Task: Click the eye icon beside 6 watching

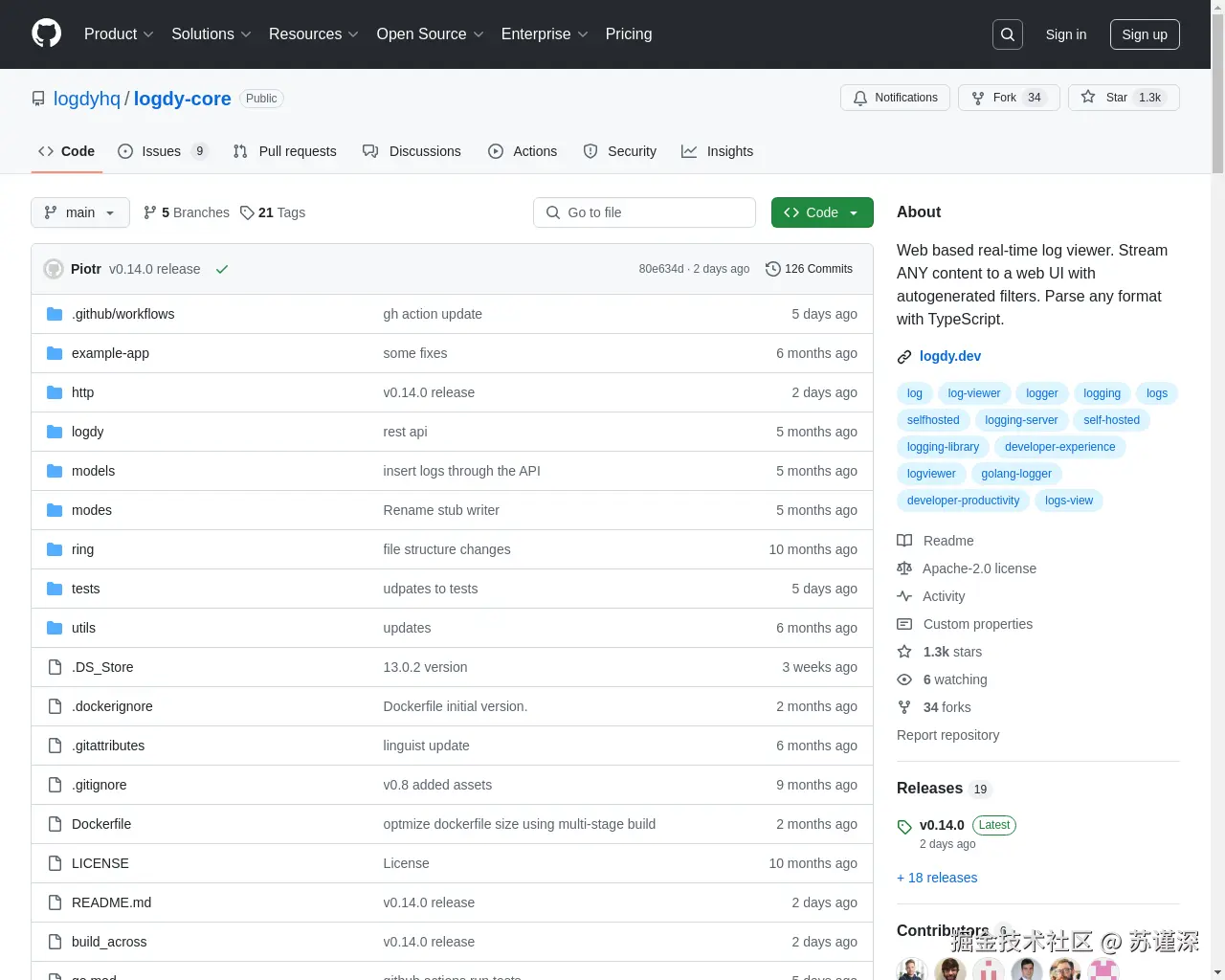Action: [x=904, y=679]
